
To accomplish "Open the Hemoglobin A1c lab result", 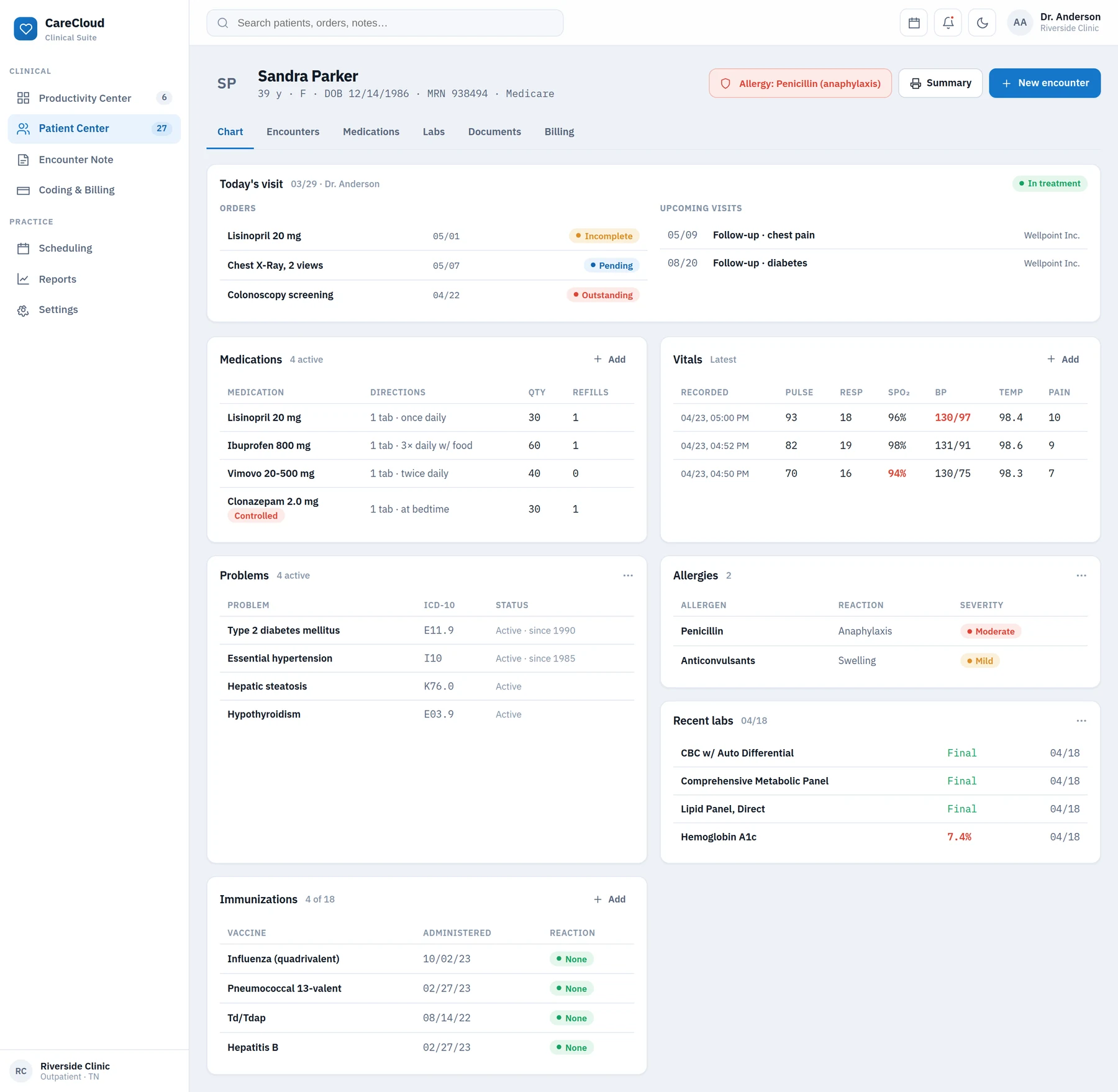I will 880,837.
